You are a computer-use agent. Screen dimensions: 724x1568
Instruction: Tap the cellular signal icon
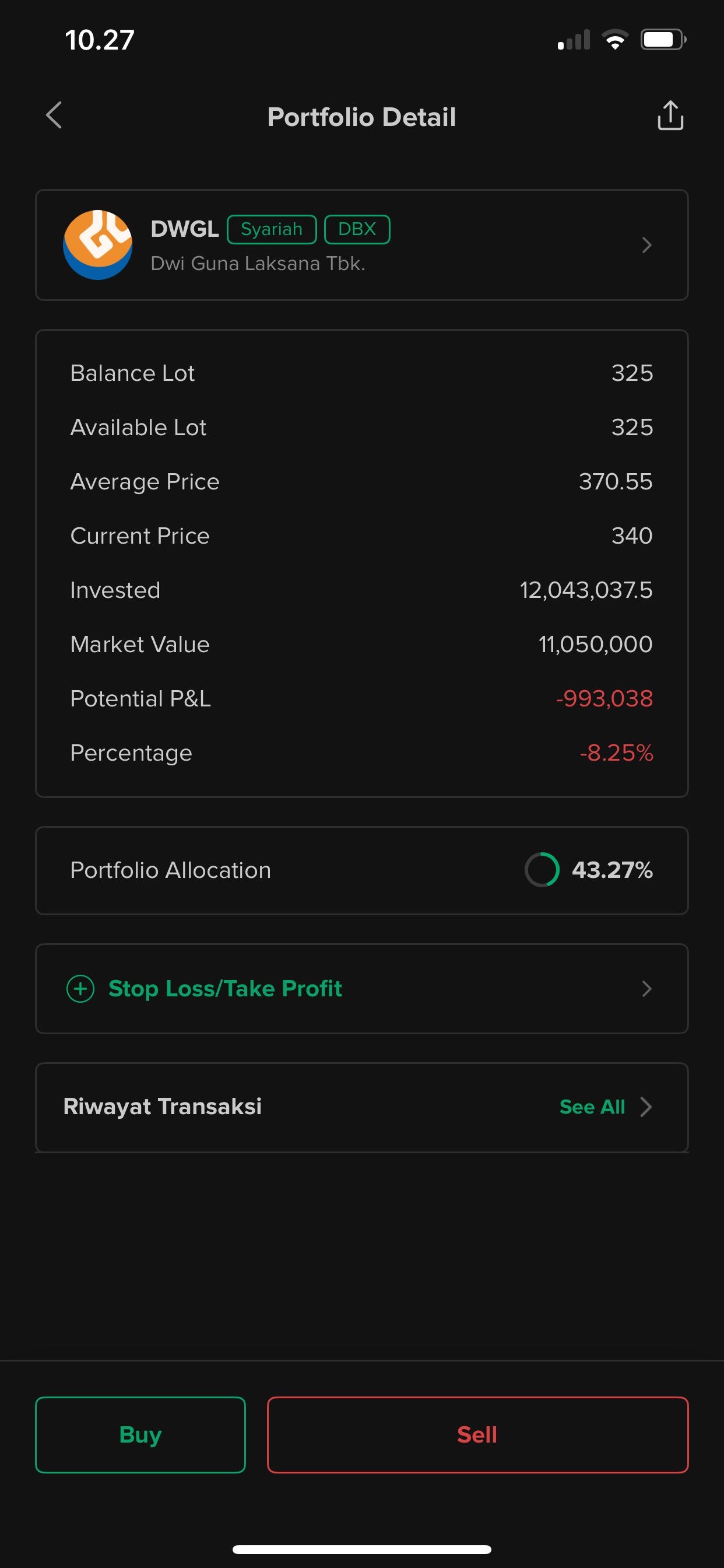click(574, 40)
